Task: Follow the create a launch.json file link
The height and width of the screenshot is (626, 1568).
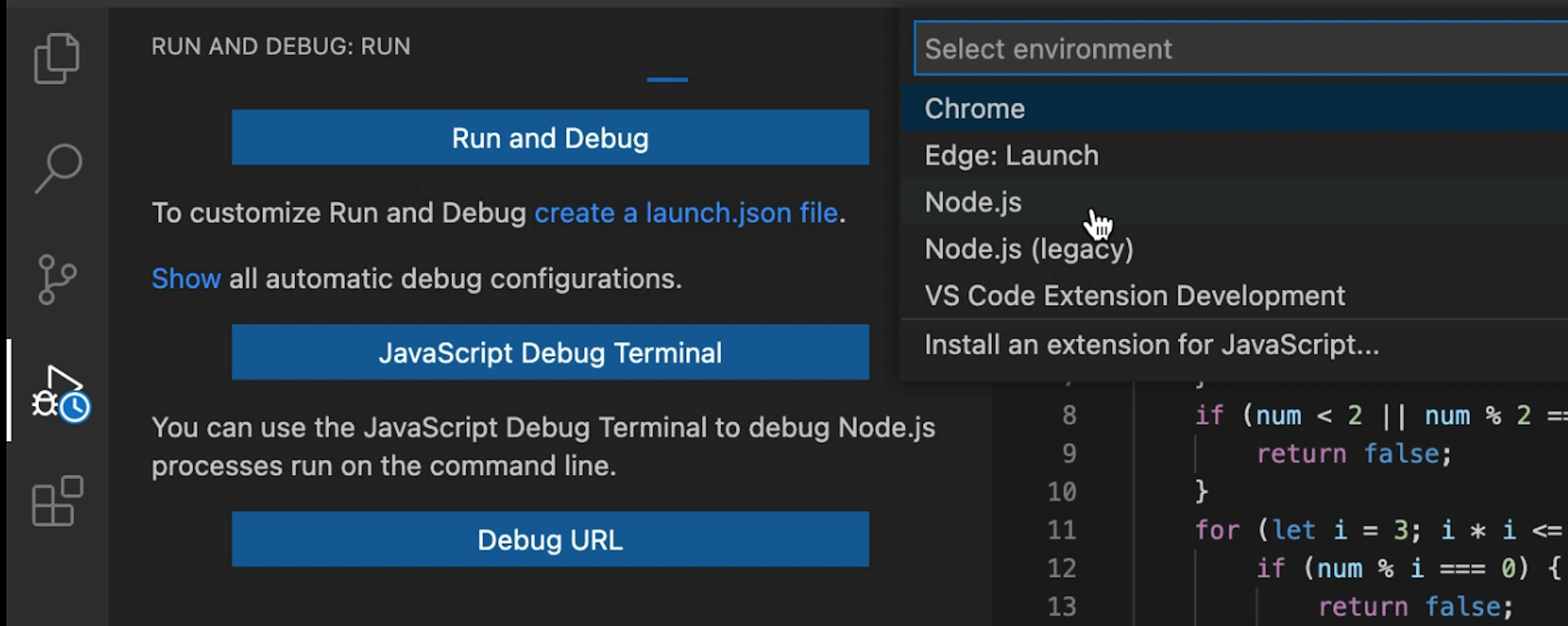Action: (686, 213)
